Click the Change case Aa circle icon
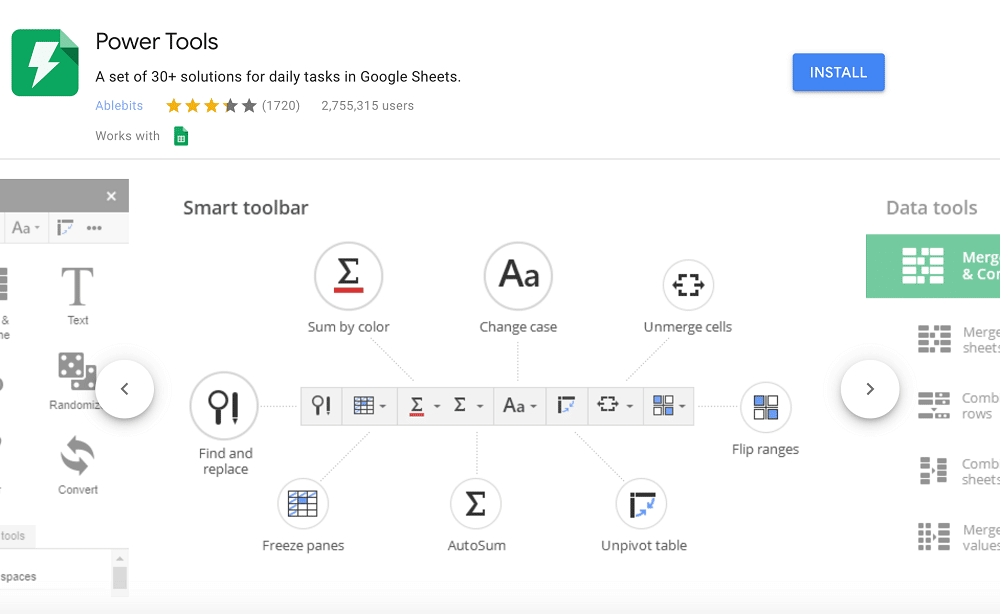Image resolution: width=1000 pixels, height=614 pixels. (518, 276)
